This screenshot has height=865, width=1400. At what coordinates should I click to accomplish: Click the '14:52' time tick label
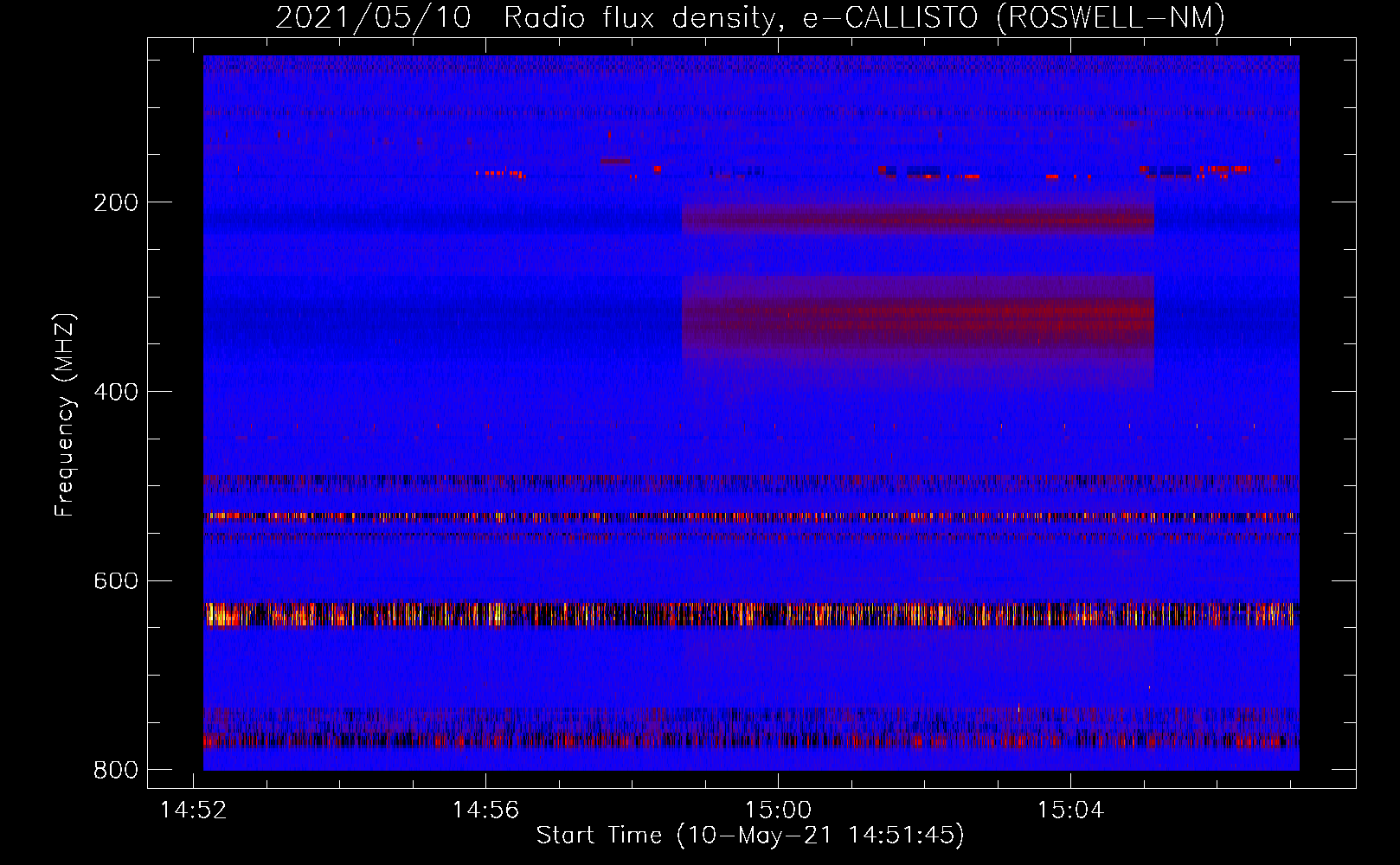point(194,811)
